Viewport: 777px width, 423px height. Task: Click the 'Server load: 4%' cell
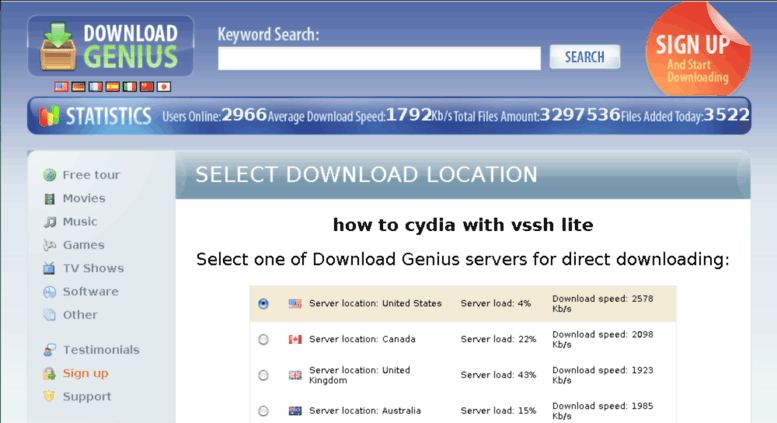pyautogui.click(x=496, y=304)
